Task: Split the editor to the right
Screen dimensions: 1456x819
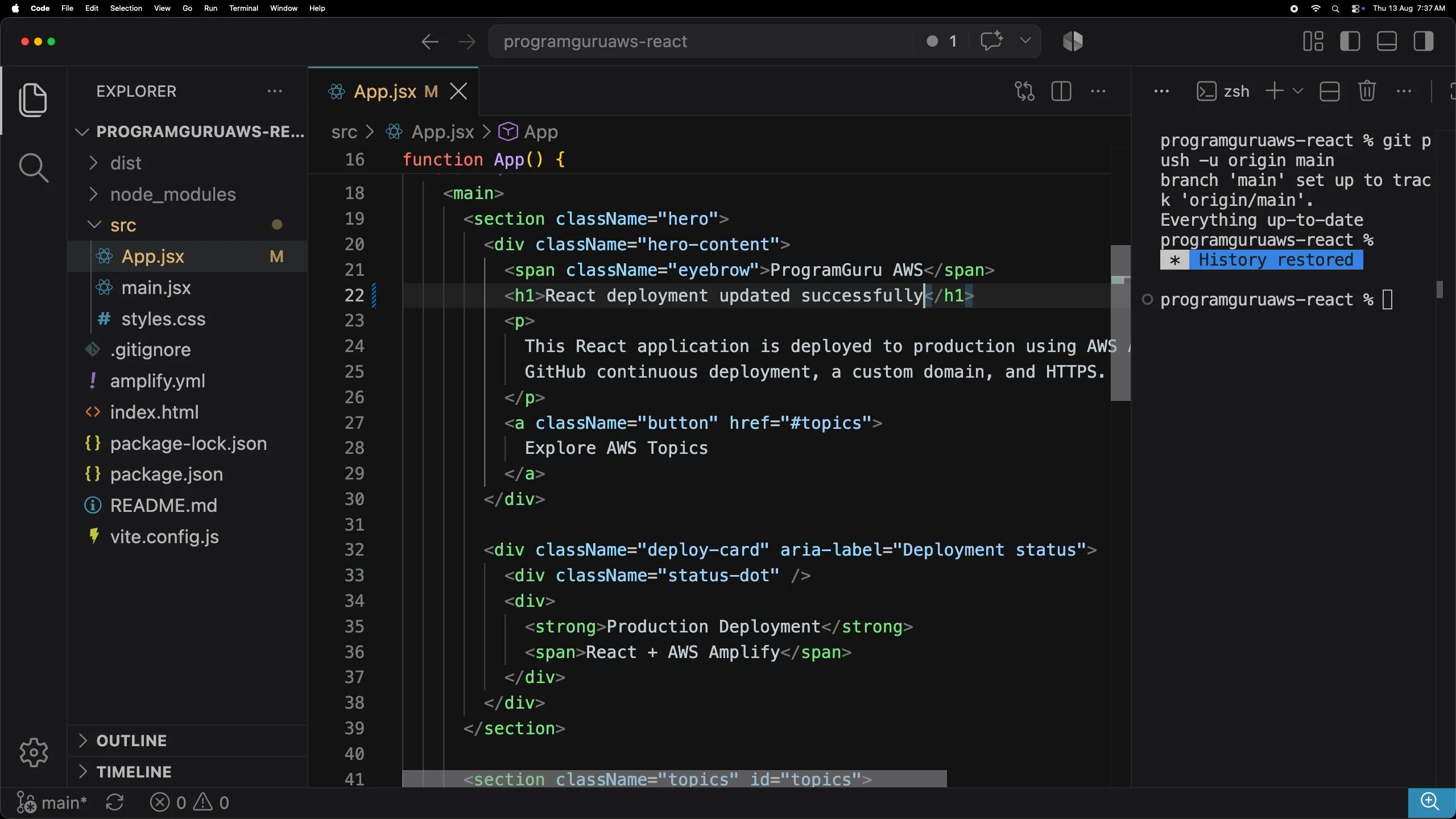Action: (1061, 92)
